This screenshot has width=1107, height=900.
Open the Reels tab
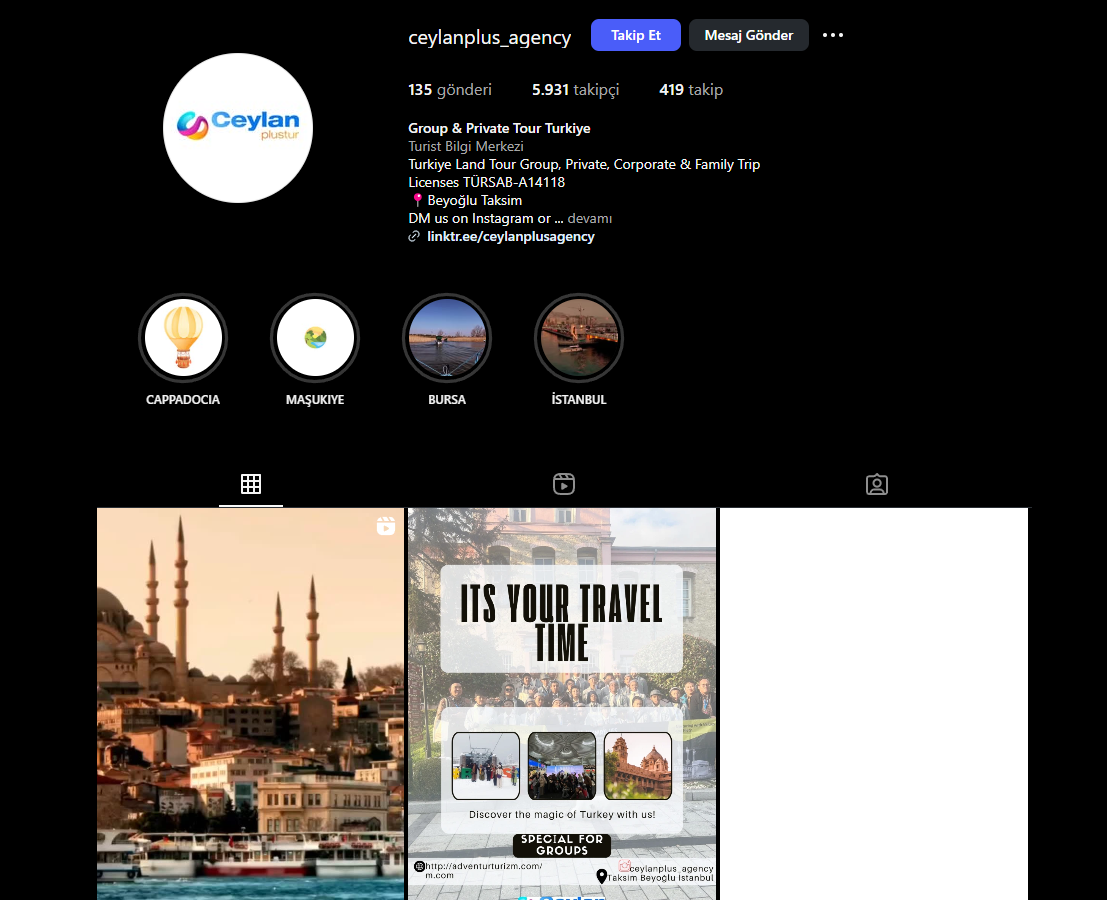pos(564,484)
